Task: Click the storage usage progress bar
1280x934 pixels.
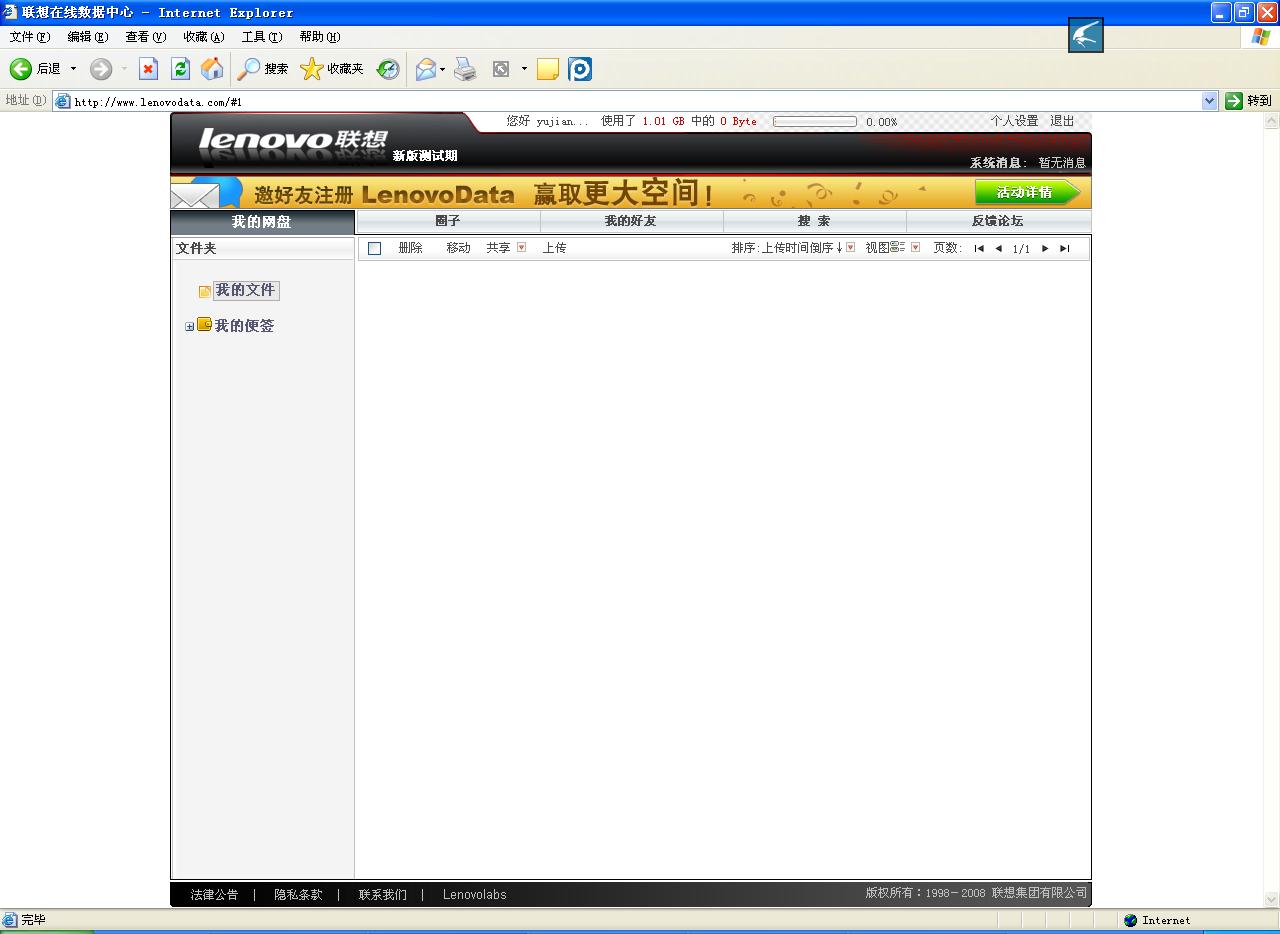Action: coord(815,122)
